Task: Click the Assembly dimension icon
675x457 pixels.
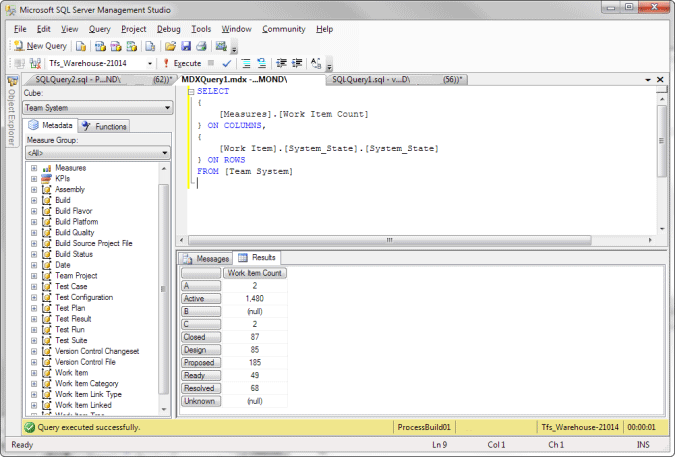Action: click(x=46, y=189)
